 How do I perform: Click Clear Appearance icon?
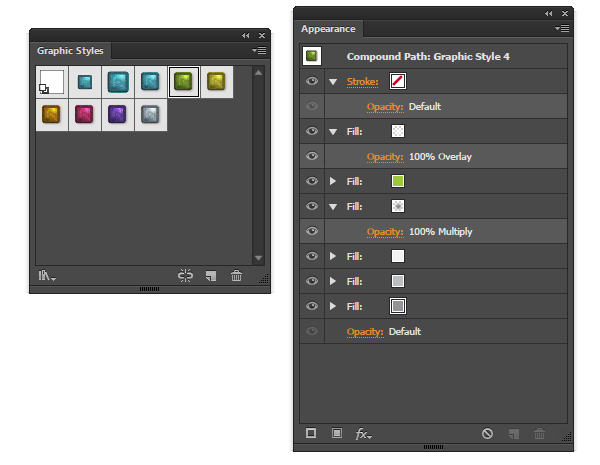(x=487, y=434)
